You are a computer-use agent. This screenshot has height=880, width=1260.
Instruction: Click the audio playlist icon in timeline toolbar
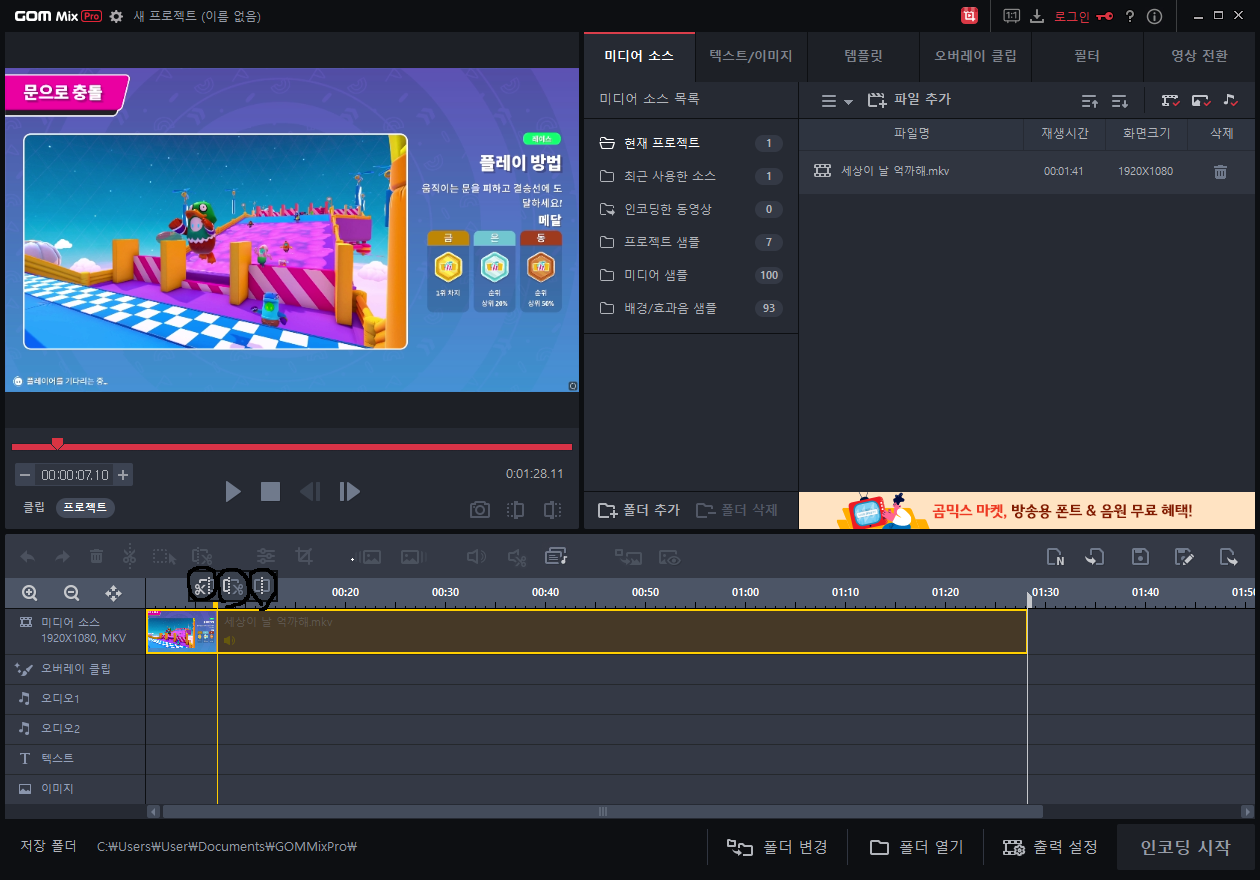pyautogui.click(x=556, y=556)
